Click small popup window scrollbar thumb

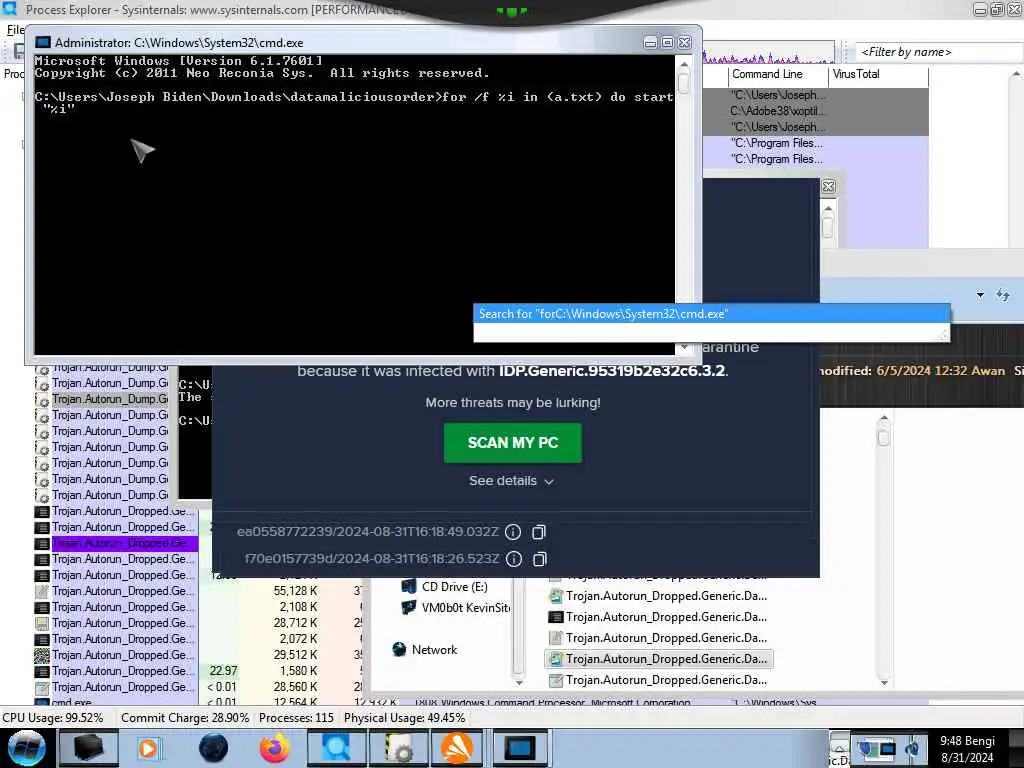827,227
